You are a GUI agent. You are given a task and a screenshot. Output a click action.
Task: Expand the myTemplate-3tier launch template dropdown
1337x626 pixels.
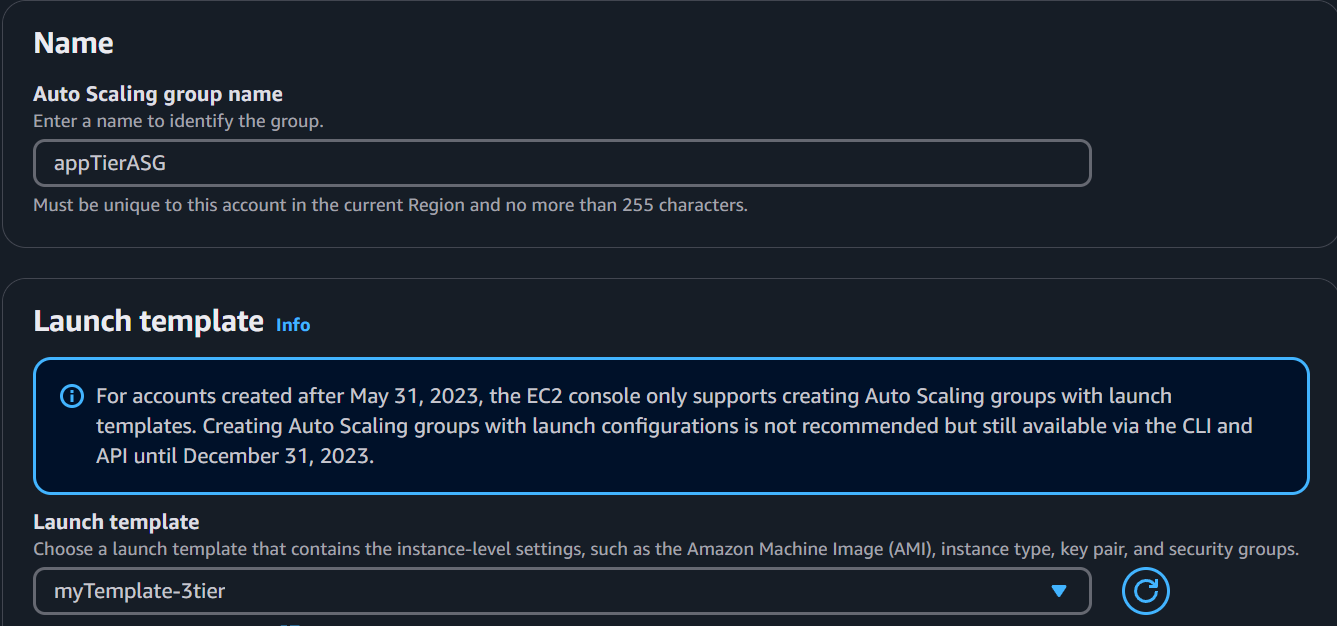click(562, 591)
